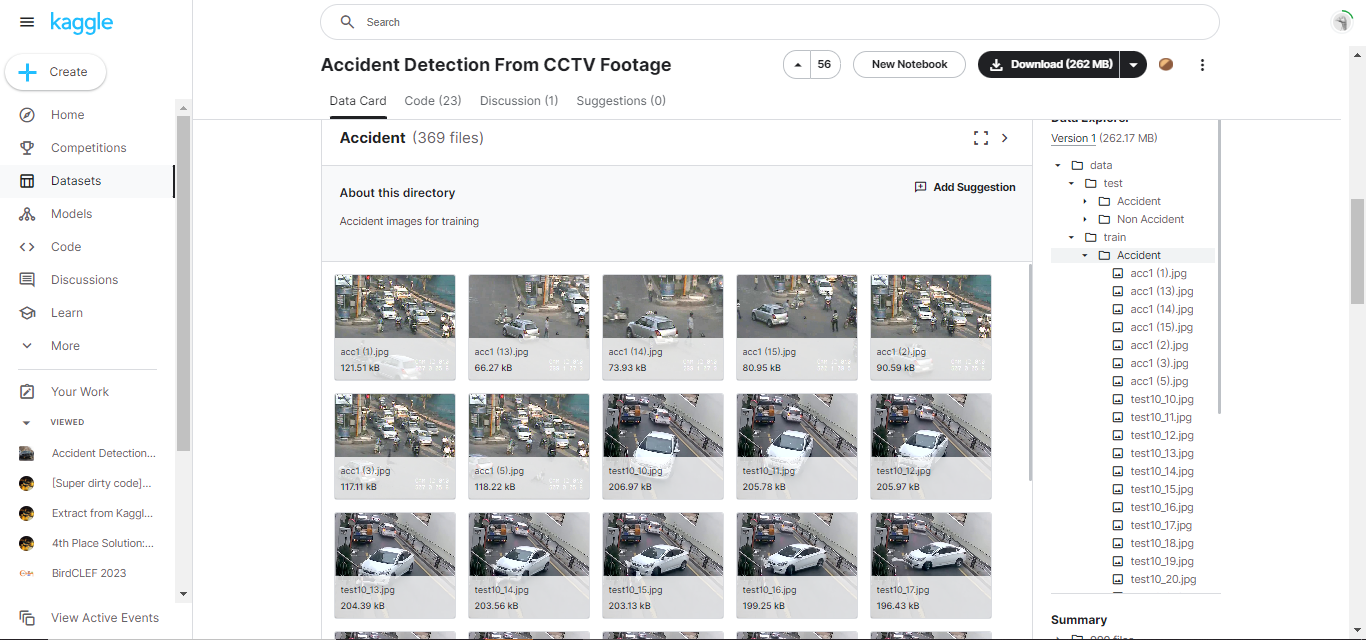Go to Competitions in sidebar

coord(88,148)
